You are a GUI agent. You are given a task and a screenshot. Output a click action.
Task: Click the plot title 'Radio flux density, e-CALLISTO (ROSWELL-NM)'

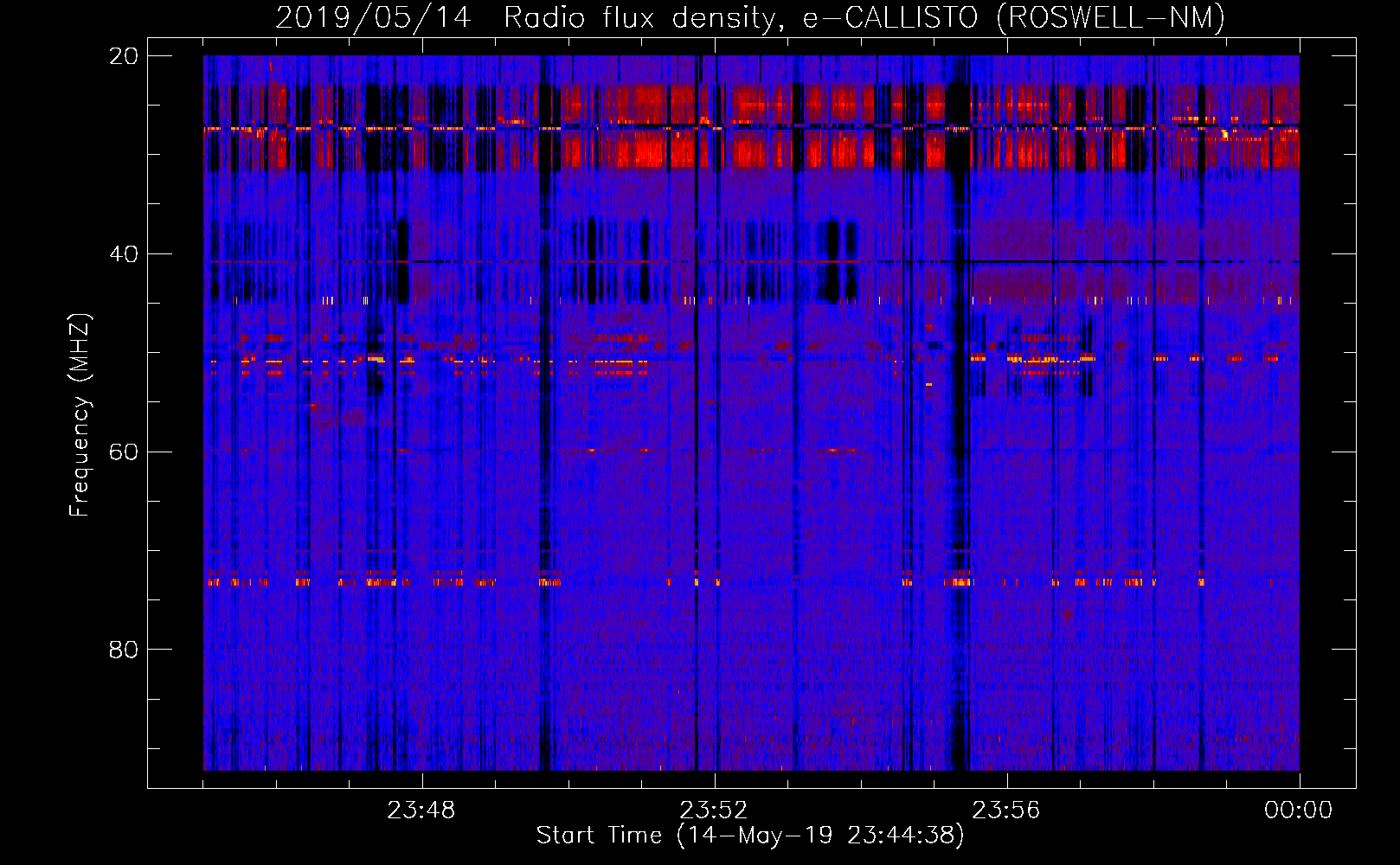pos(864,17)
